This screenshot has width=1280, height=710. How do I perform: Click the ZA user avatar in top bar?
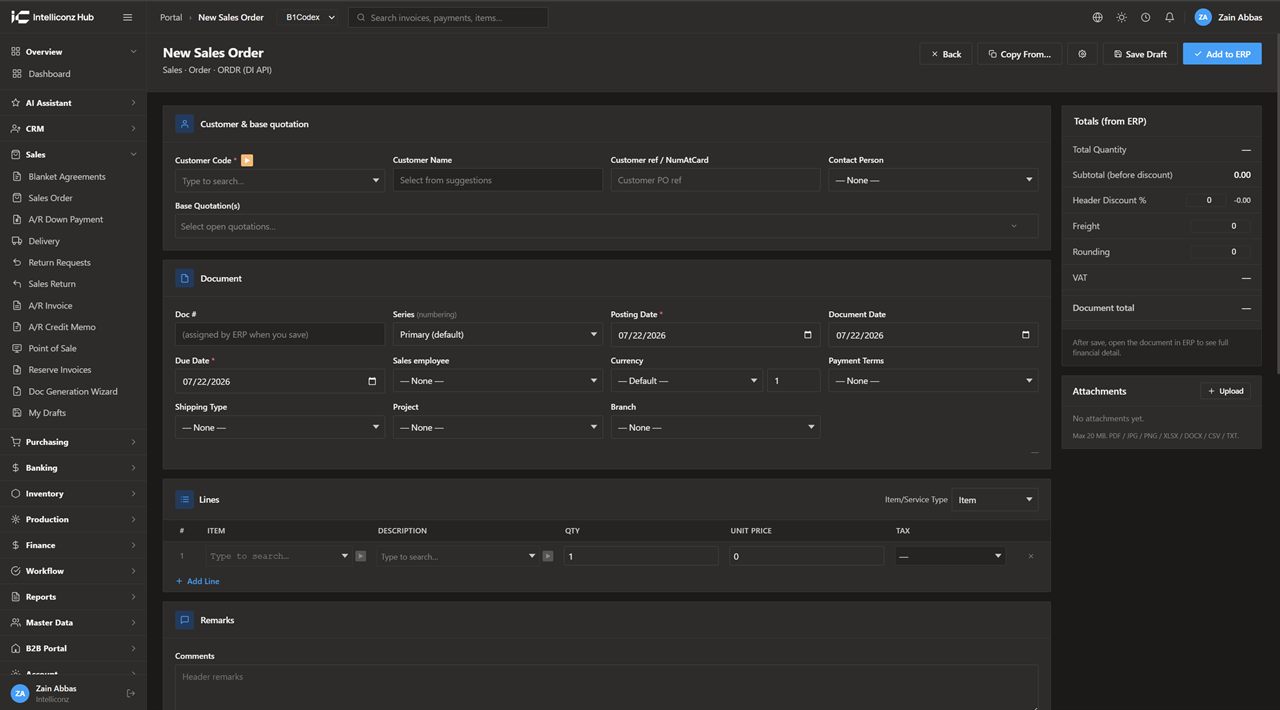click(1203, 17)
